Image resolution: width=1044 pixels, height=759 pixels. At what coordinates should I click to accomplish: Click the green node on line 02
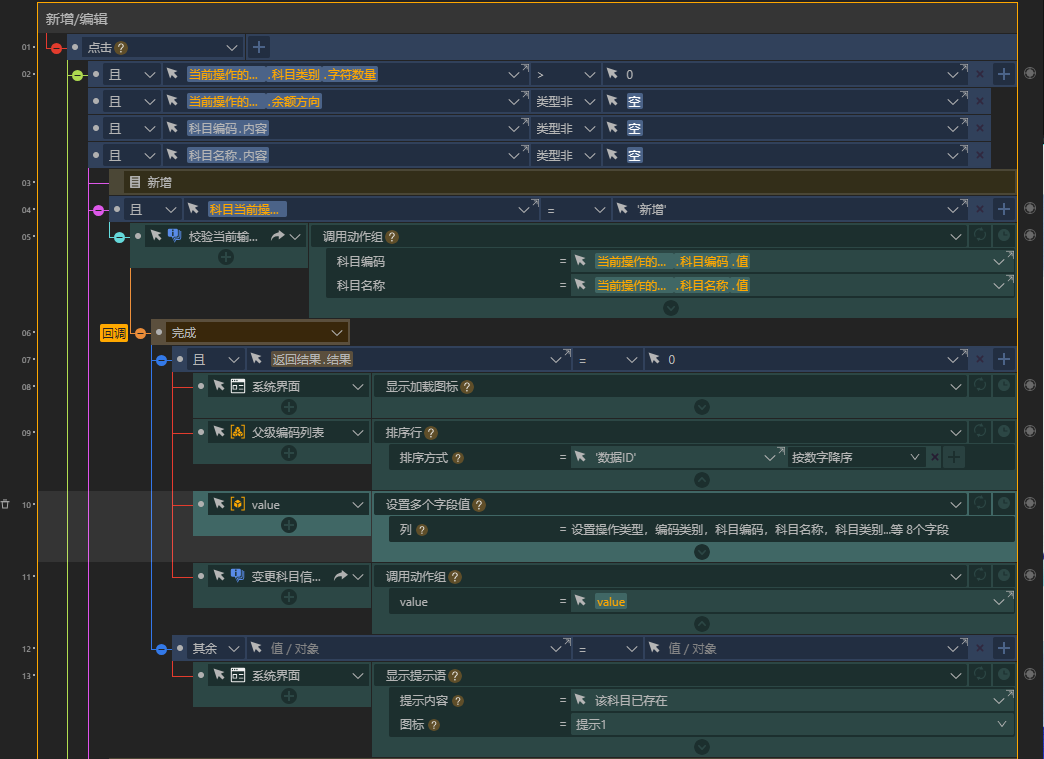point(77,75)
